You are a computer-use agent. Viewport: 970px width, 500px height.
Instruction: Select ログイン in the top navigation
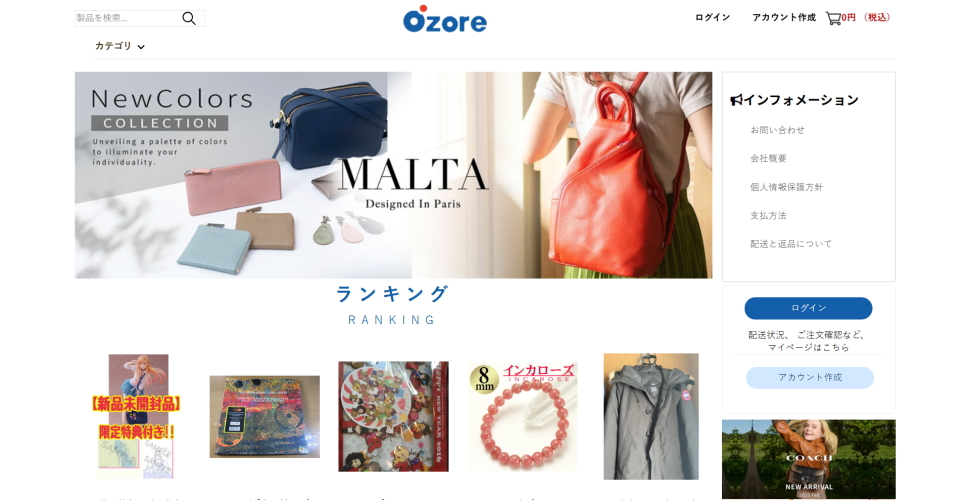coord(713,17)
